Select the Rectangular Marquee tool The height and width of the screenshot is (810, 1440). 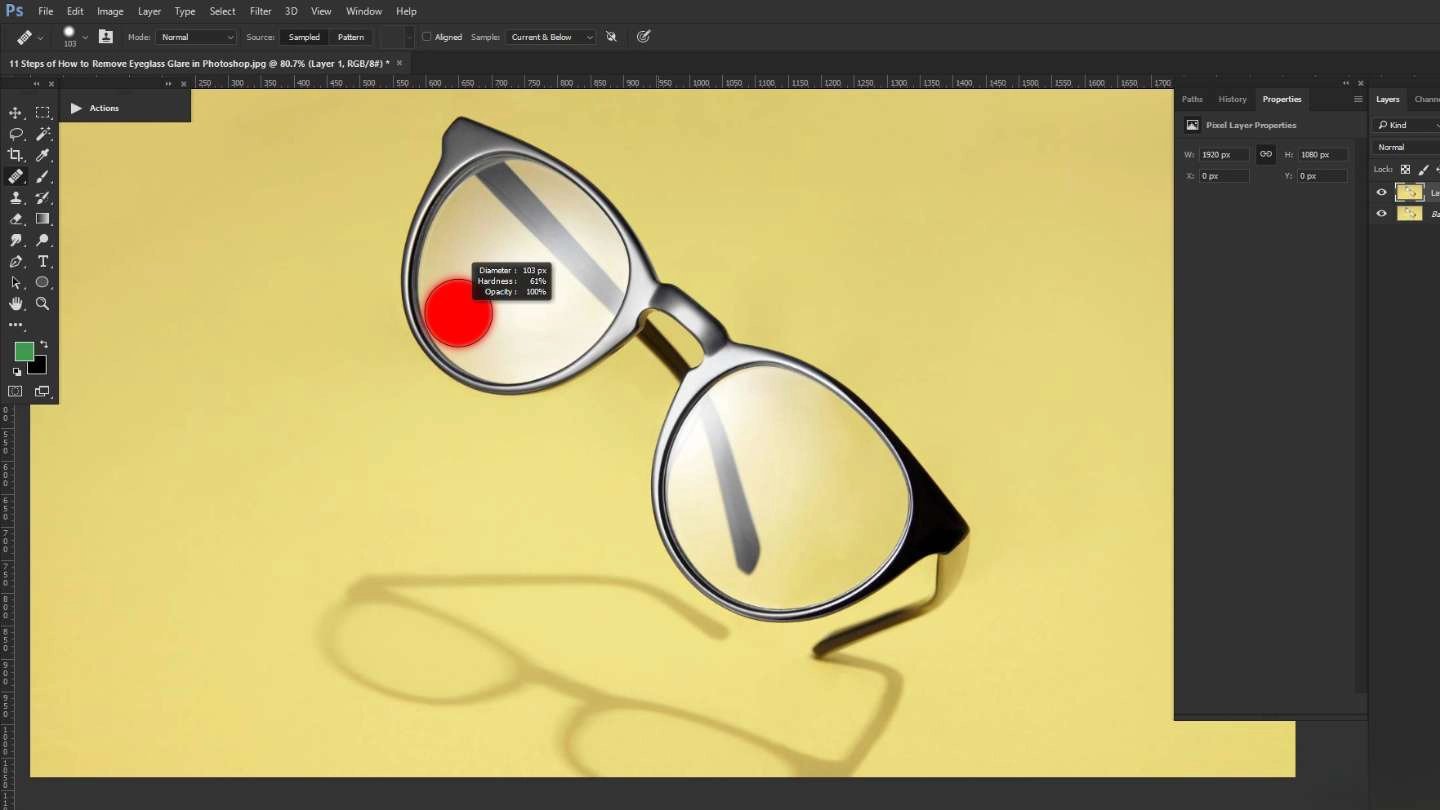click(x=43, y=113)
